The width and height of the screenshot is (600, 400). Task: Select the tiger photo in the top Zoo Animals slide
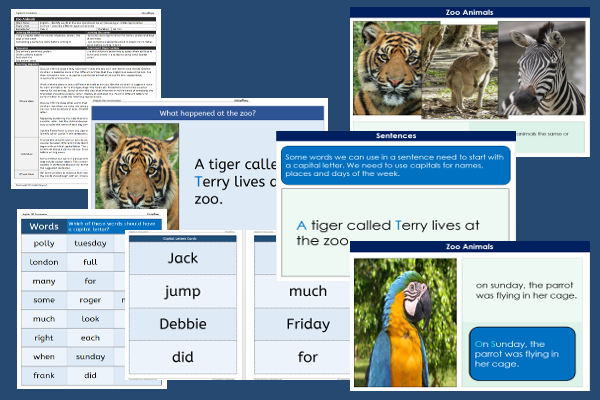pyautogui.click(x=387, y=68)
